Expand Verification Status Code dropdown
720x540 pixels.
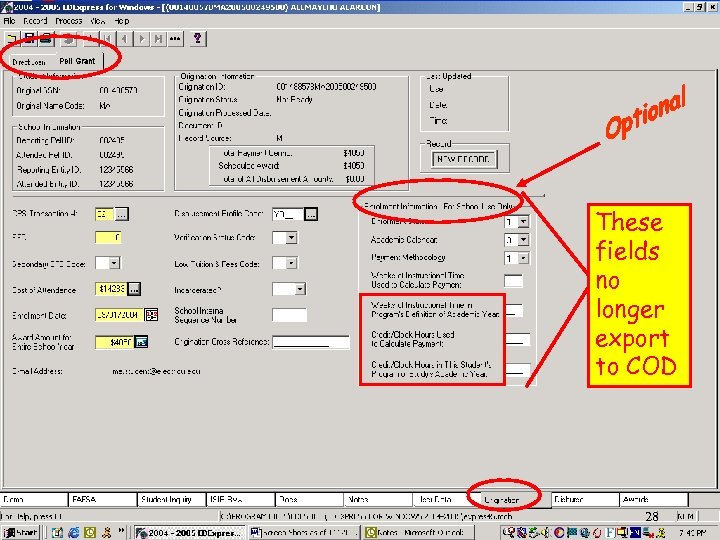pos(291,237)
